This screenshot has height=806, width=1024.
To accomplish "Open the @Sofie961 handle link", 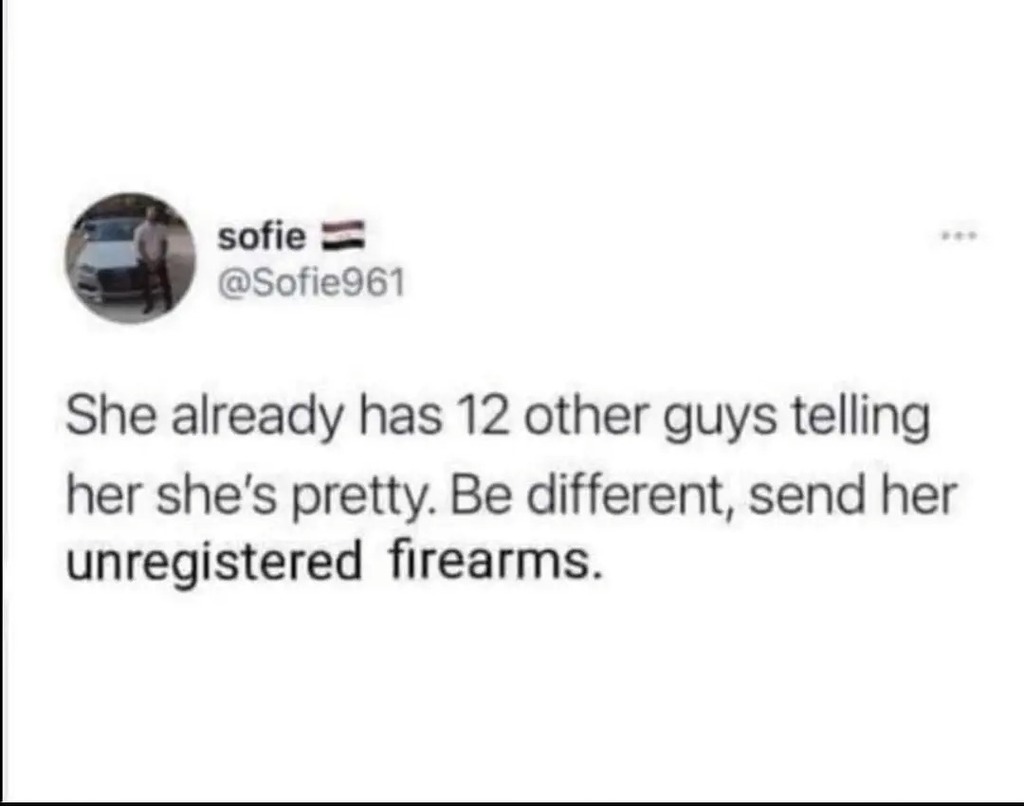I will point(311,283).
